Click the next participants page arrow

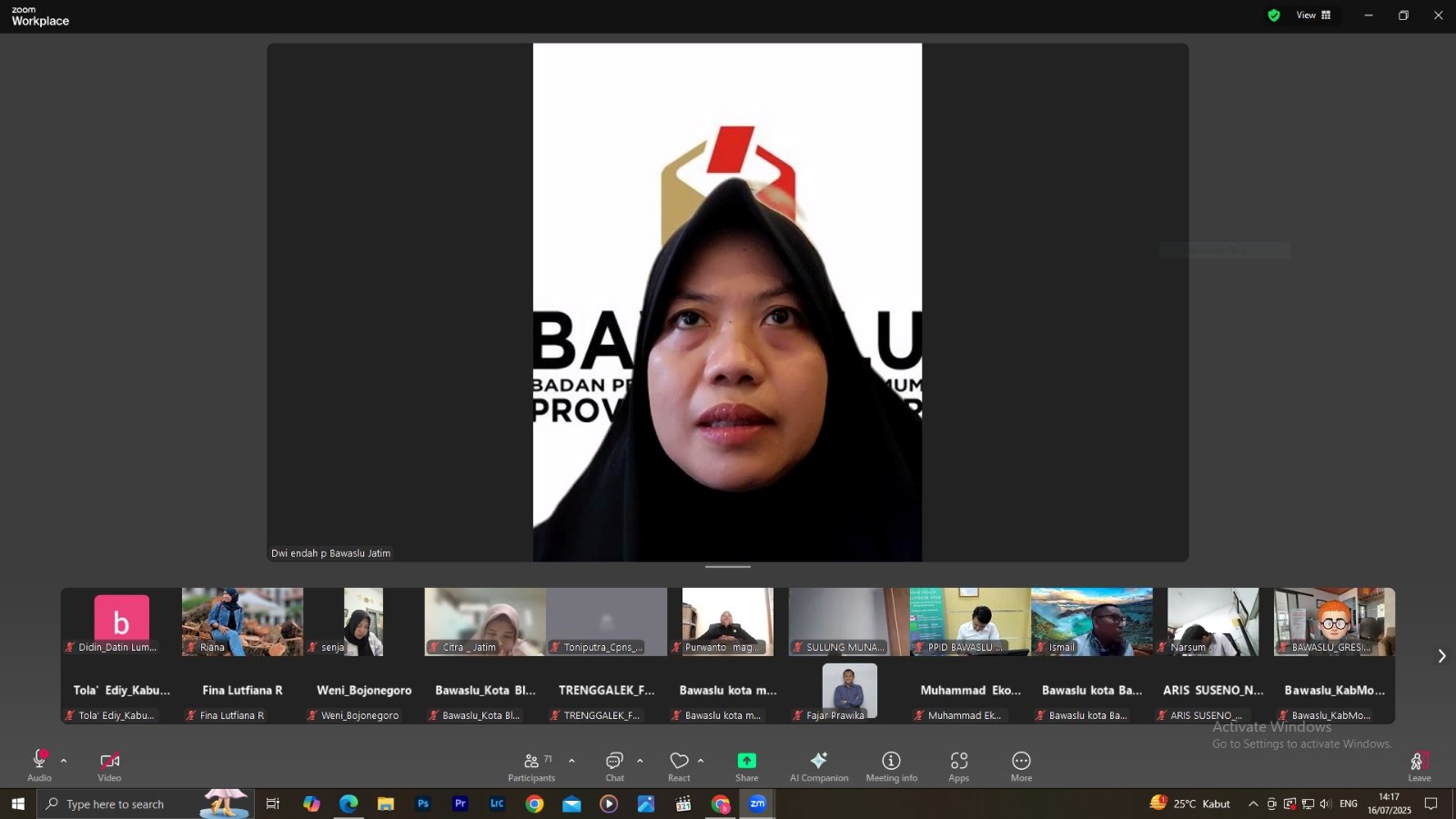(x=1441, y=655)
